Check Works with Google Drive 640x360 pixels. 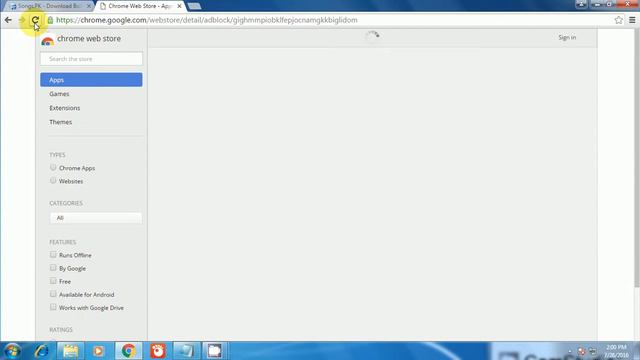tap(53, 307)
